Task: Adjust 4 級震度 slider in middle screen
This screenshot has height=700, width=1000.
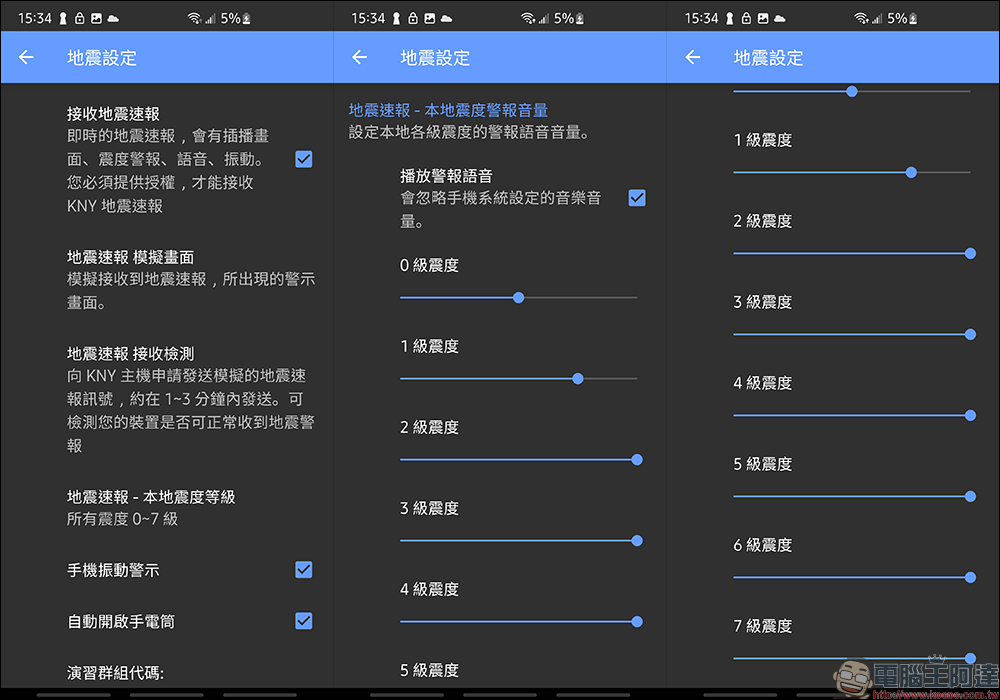Action: 521,622
